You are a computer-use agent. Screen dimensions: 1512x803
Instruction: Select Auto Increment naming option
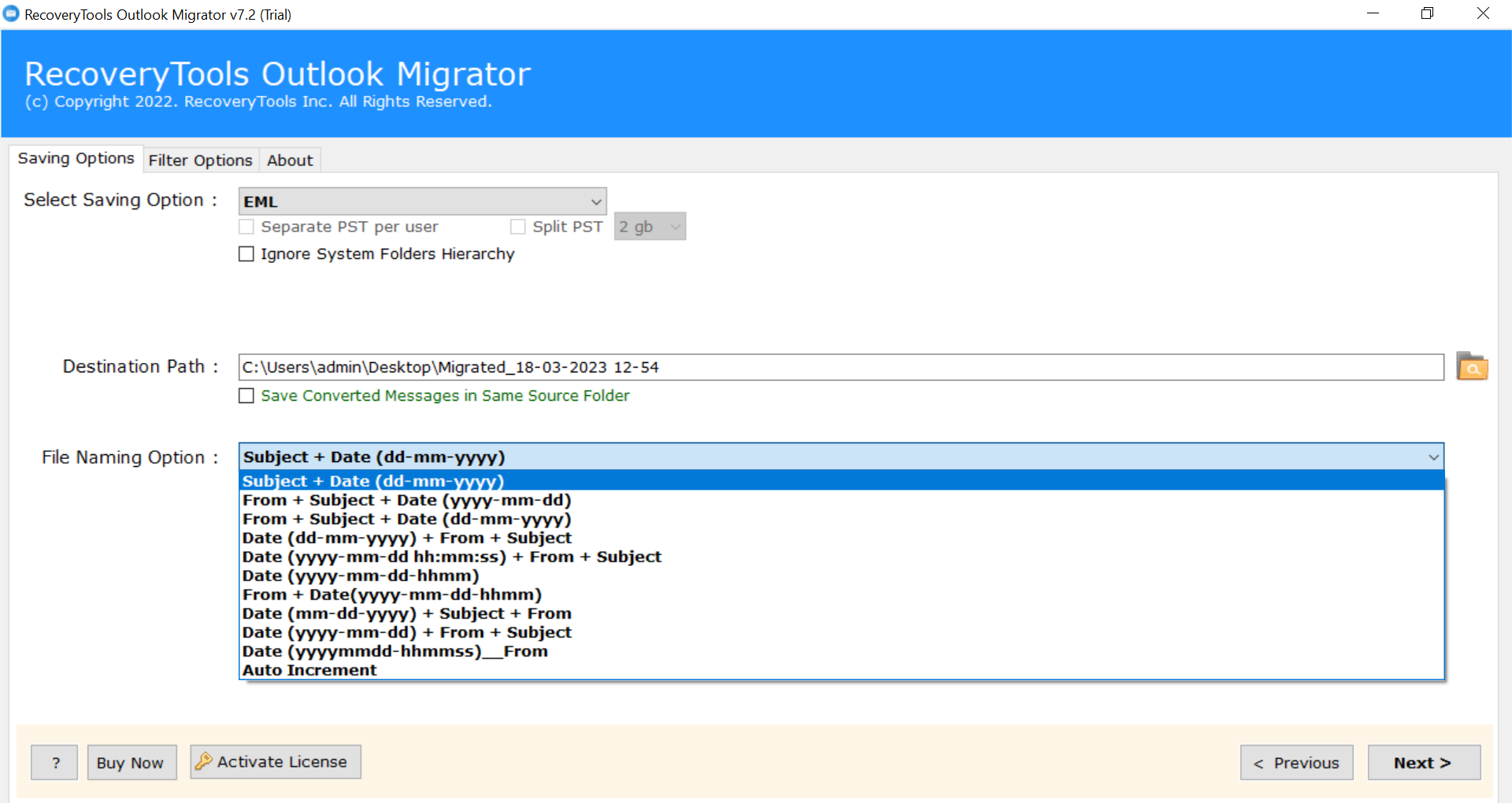841,670
